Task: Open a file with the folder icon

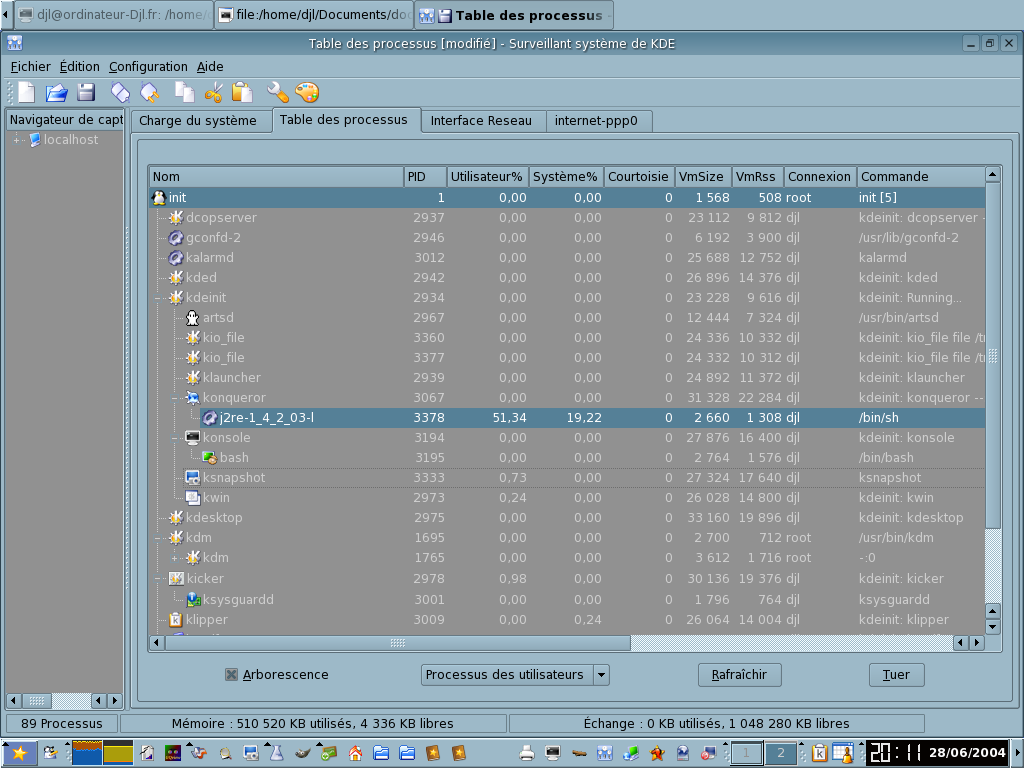Action: tap(57, 93)
